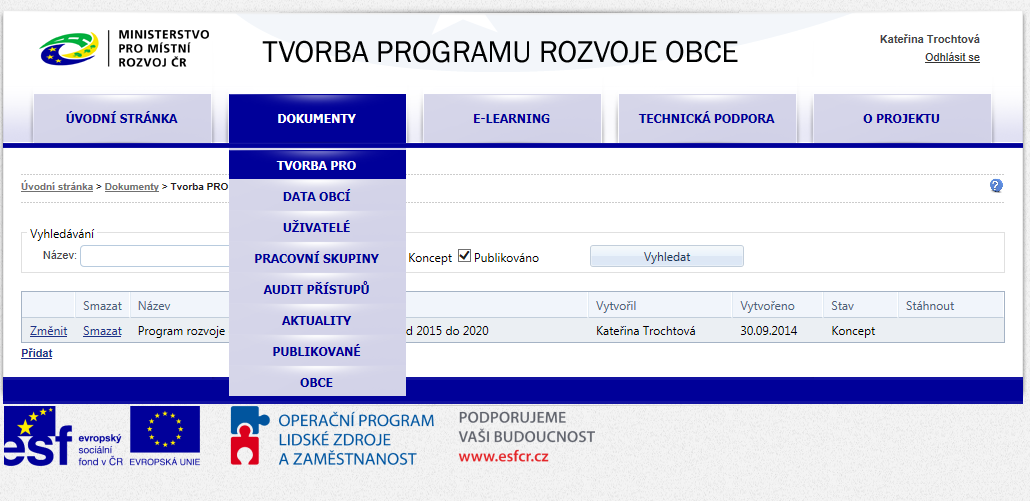Viewport: 1030px width, 501px height.
Task: Open the Dokumenty main tab
Action: [x=317, y=119]
